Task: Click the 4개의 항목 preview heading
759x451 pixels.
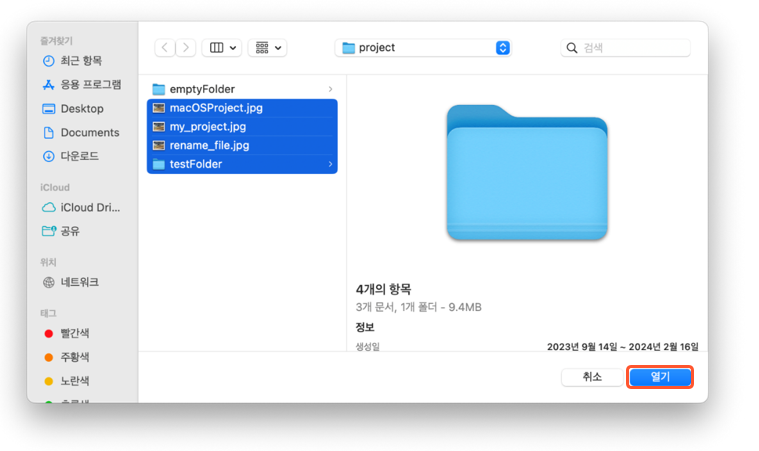Action: click(x=383, y=289)
